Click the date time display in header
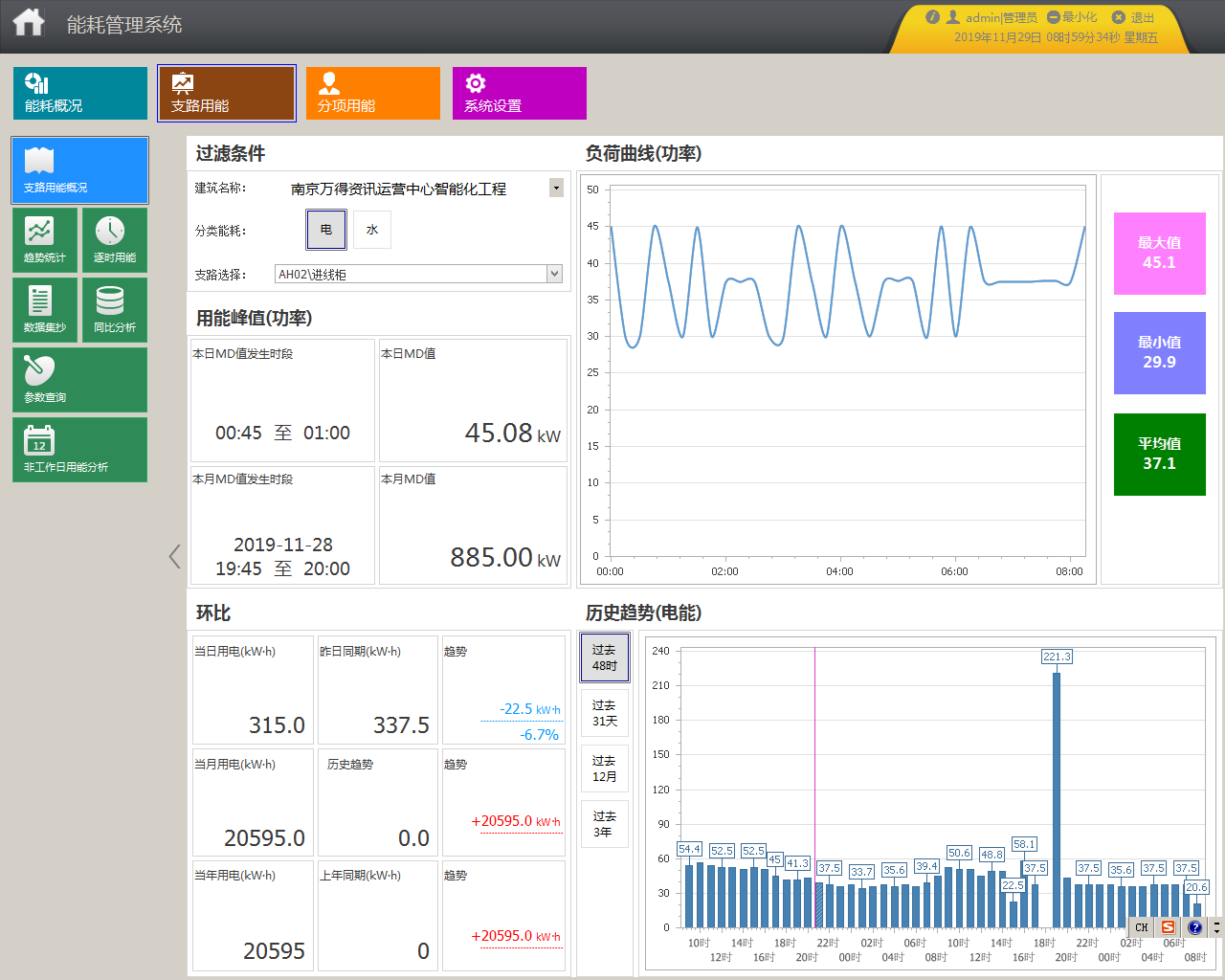The width and height of the screenshot is (1225, 980). (1056, 37)
